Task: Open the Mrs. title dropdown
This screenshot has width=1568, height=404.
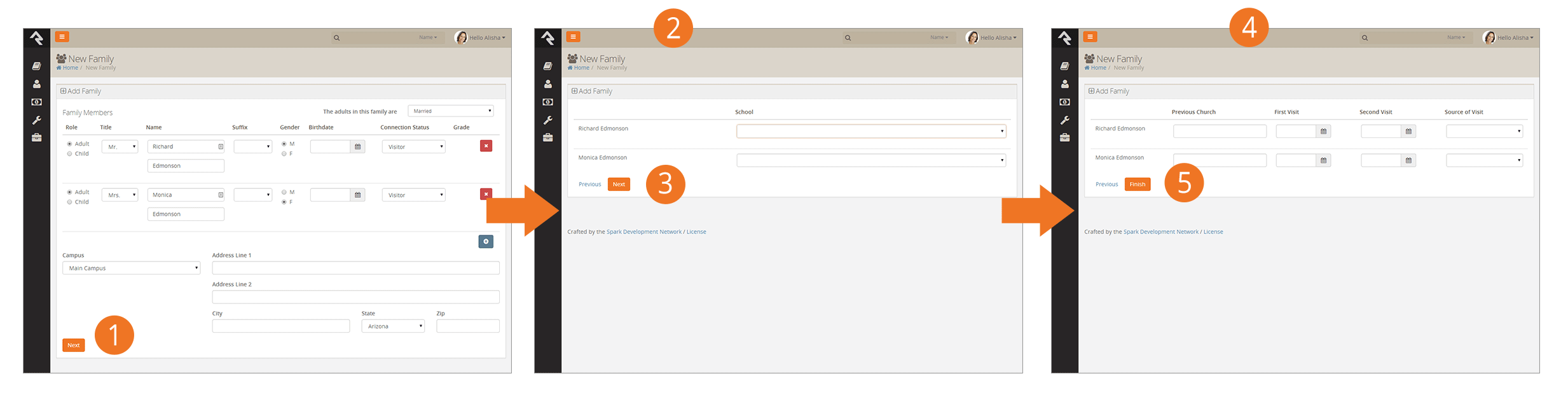Action: 120,195
